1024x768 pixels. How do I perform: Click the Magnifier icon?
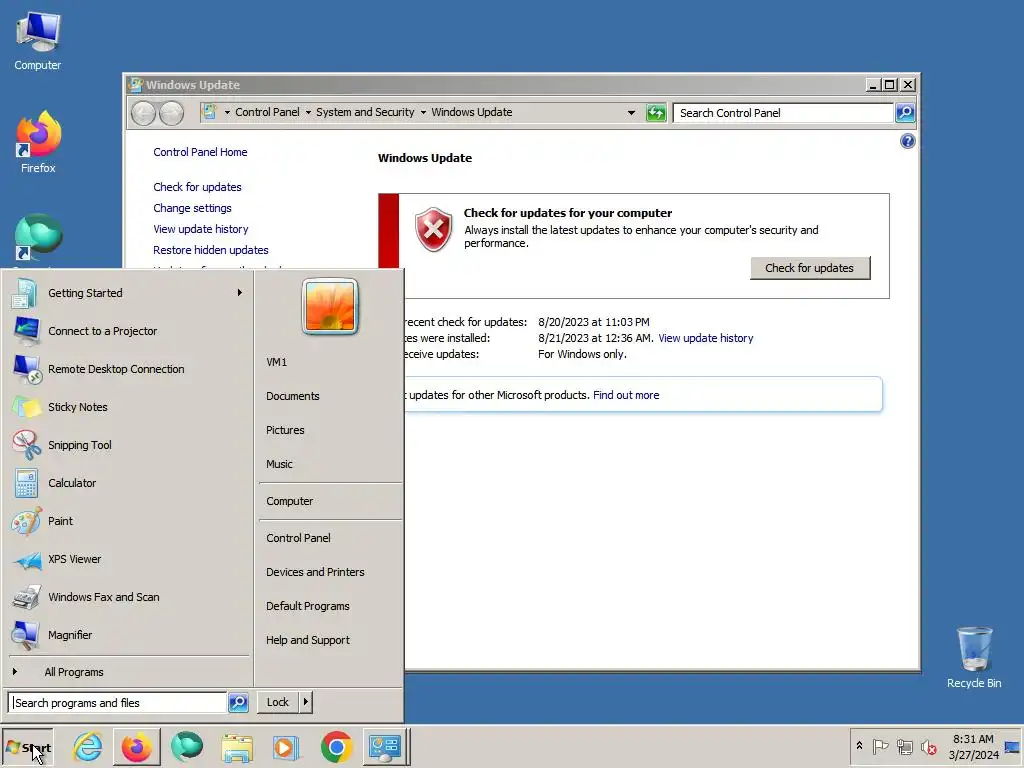(26, 635)
